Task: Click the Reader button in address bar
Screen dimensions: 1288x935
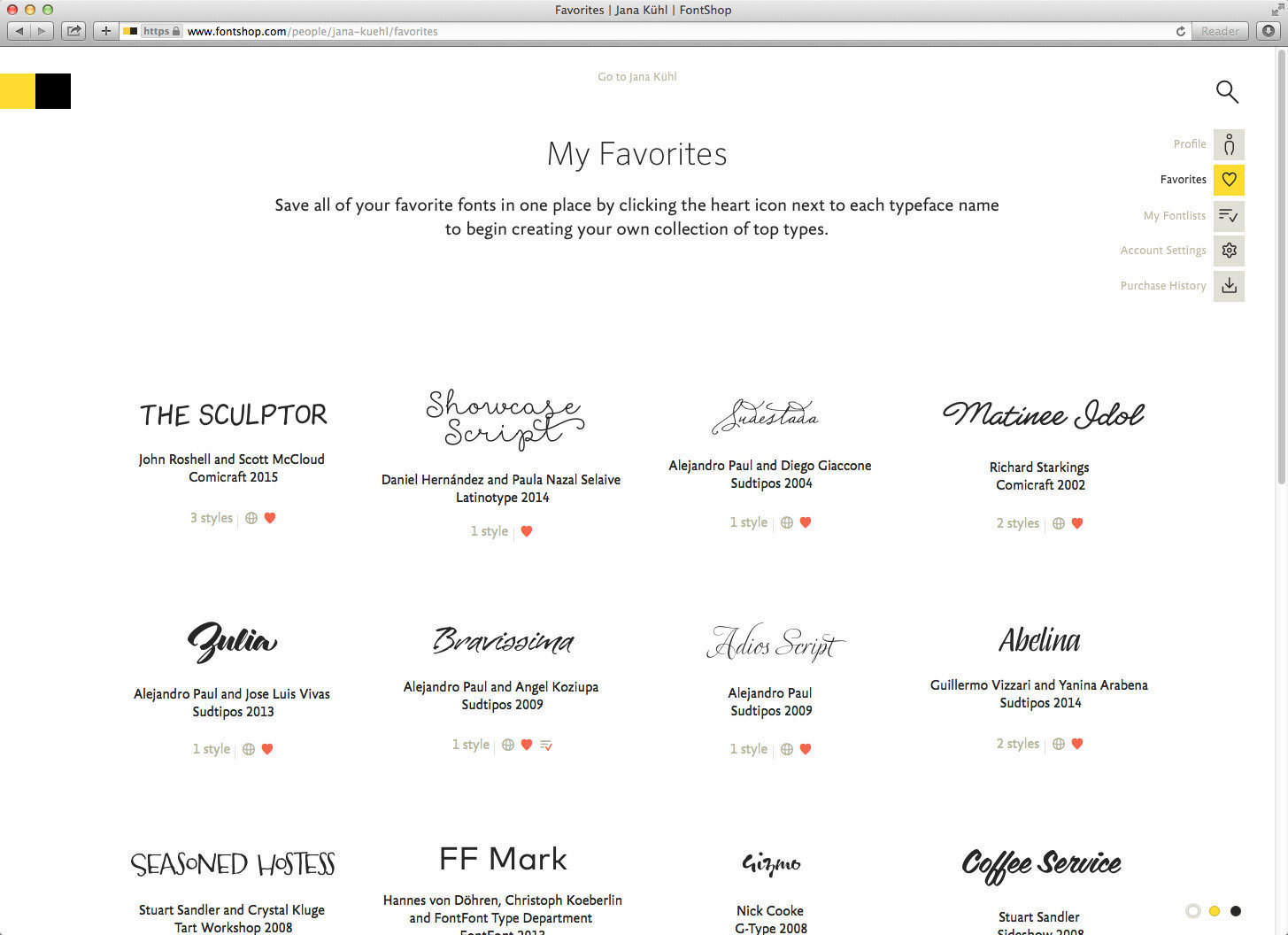Action: point(1220,31)
